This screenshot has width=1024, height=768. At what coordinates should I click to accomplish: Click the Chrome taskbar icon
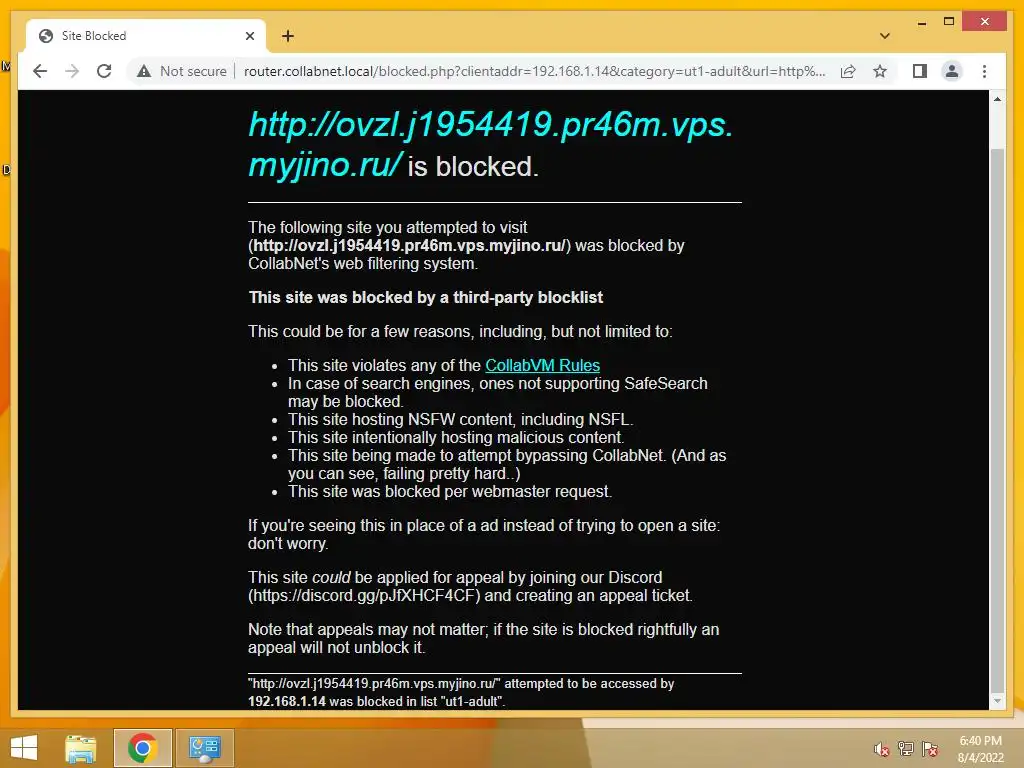pyautogui.click(x=142, y=748)
